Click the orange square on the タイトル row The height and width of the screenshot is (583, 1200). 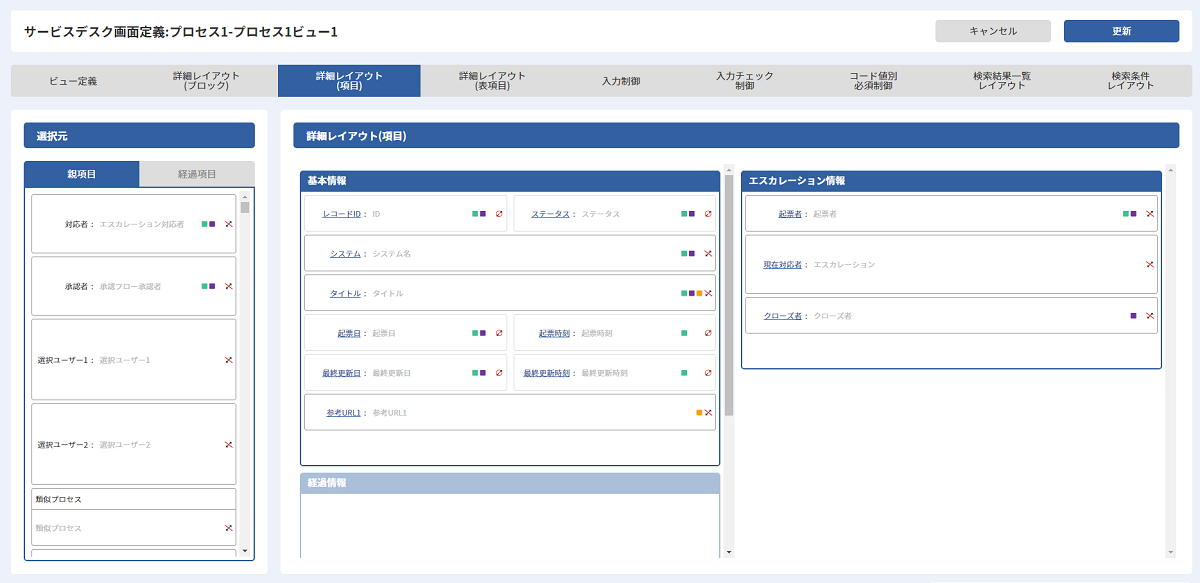click(700, 294)
